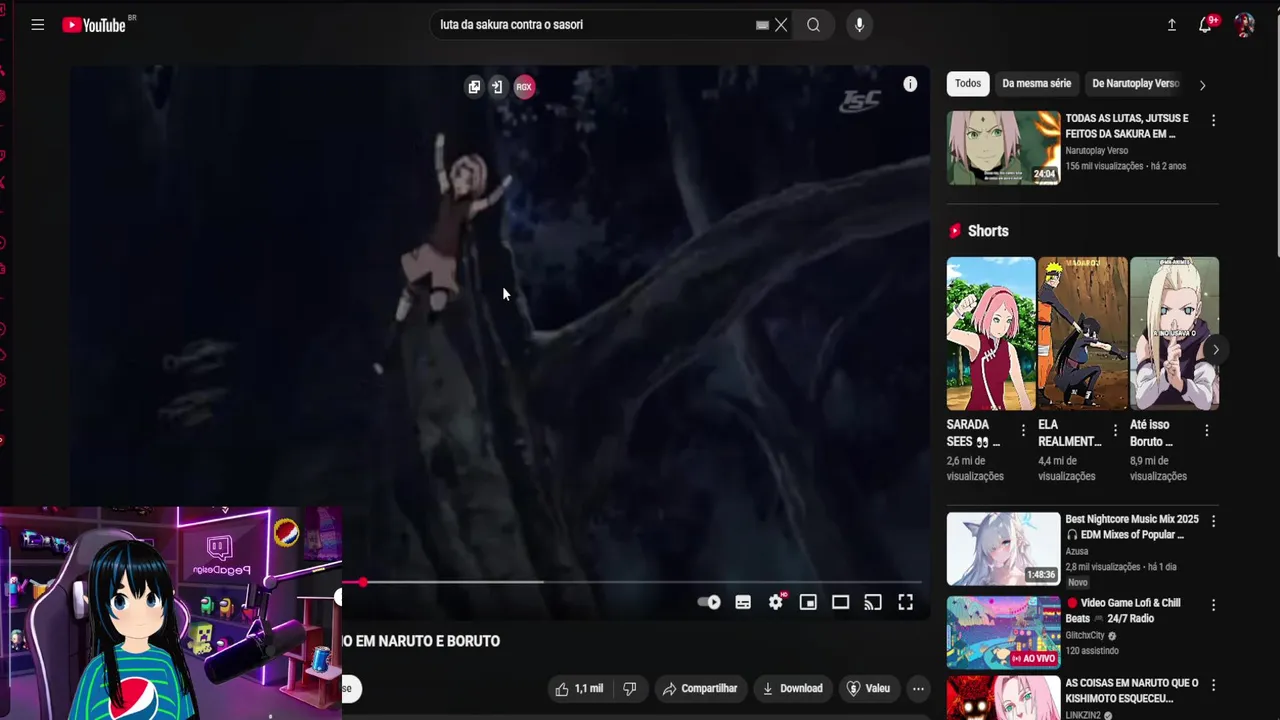Open account avatar menu
The image size is (1280, 720).
pyautogui.click(x=1244, y=25)
